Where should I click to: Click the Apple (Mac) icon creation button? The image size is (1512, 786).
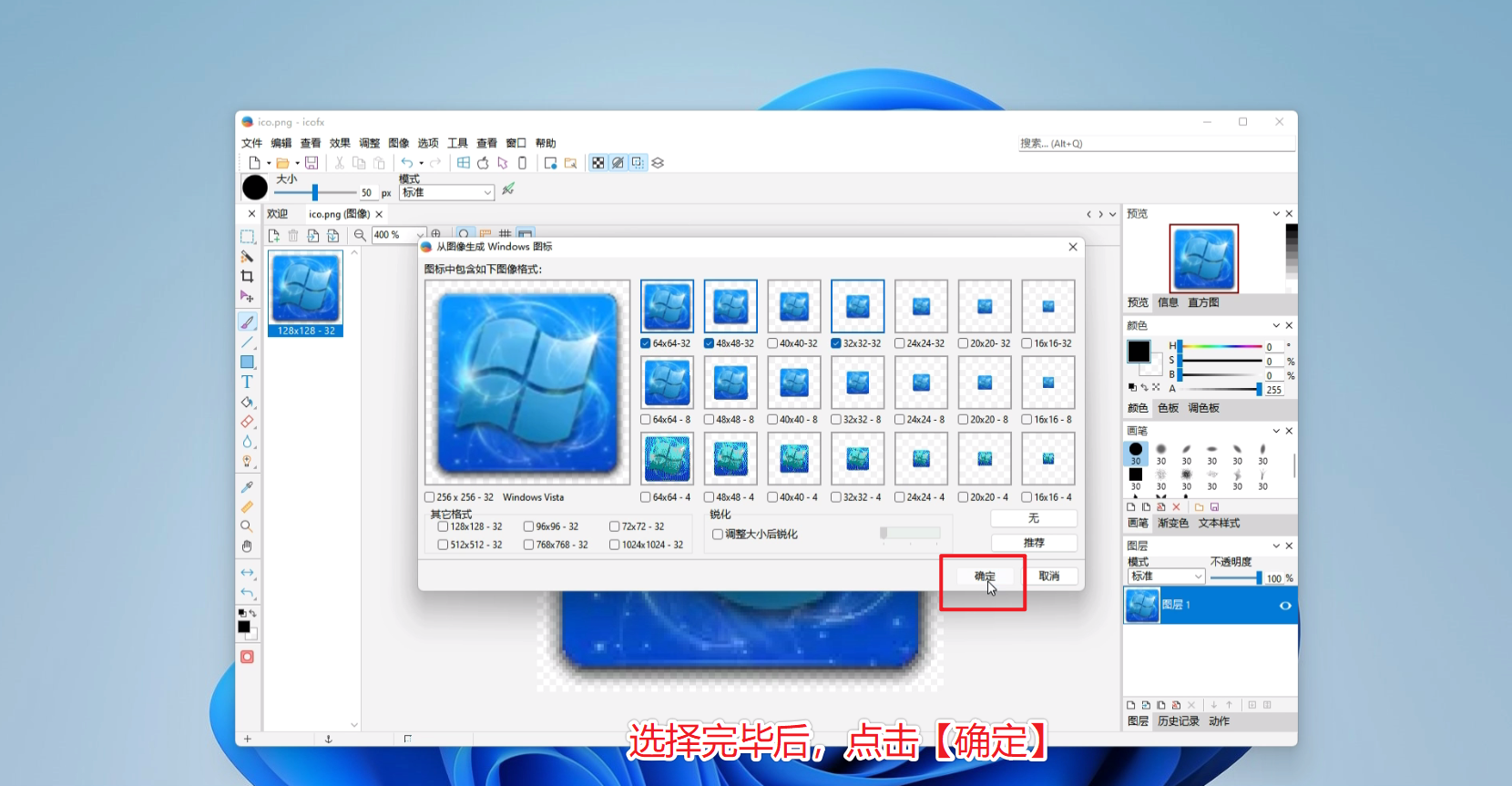(483, 163)
